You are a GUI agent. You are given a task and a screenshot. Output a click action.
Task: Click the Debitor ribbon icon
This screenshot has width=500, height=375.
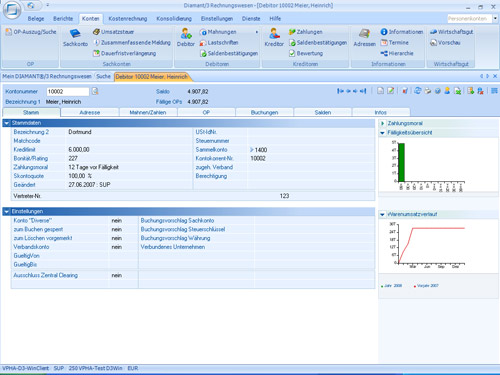click(x=186, y=37)
